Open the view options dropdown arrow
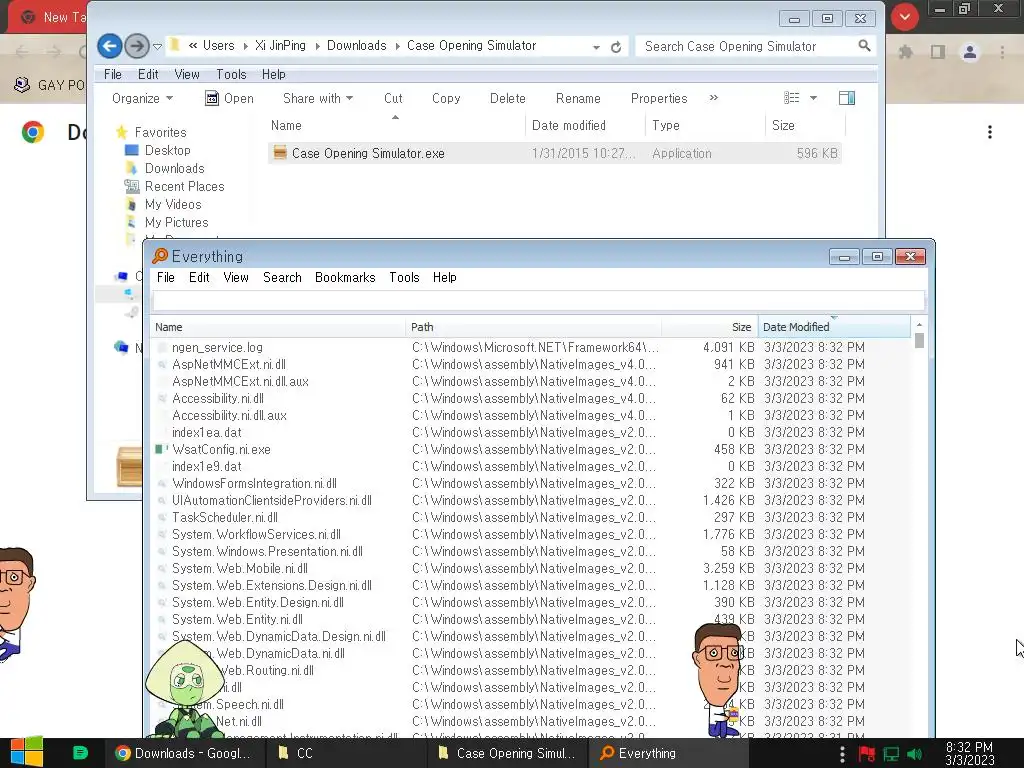 [813, 98]
